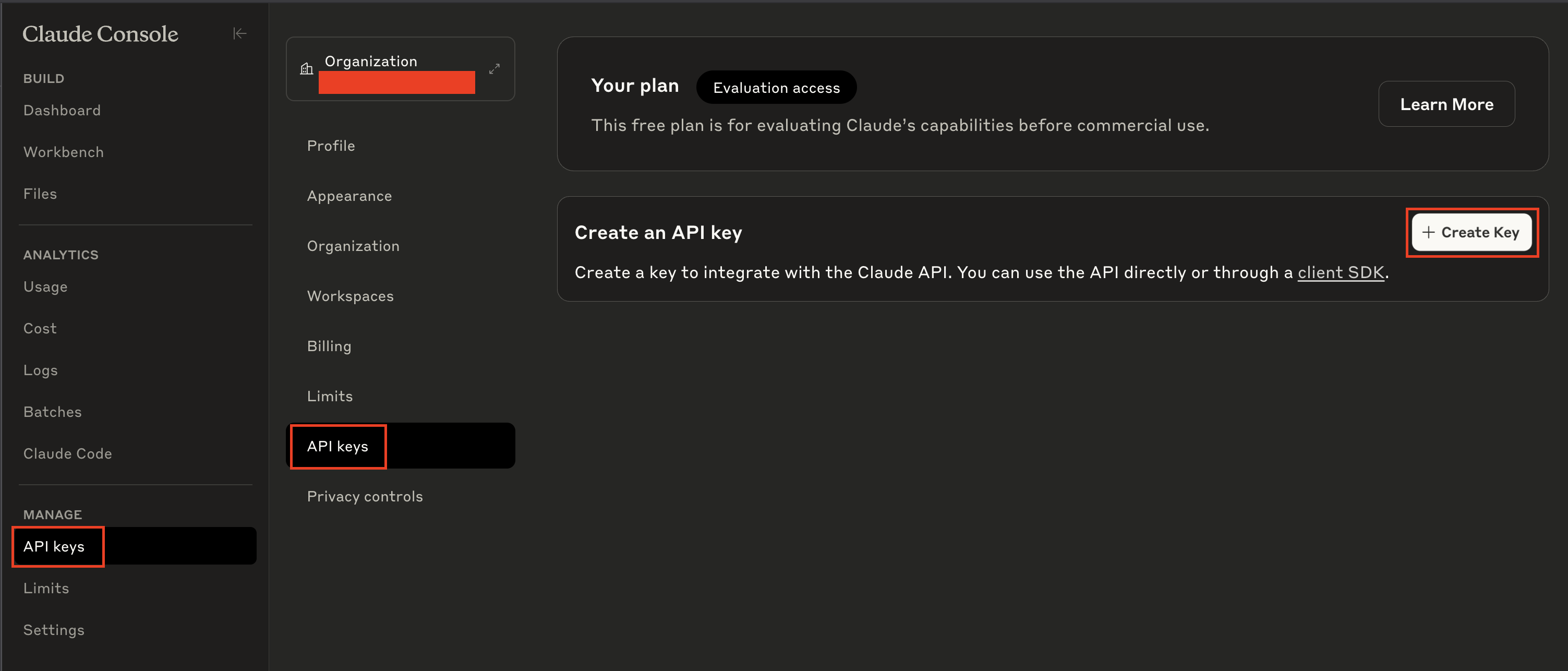Follow the client SDK link
1568x671 pixels.
coord(1341,272)
